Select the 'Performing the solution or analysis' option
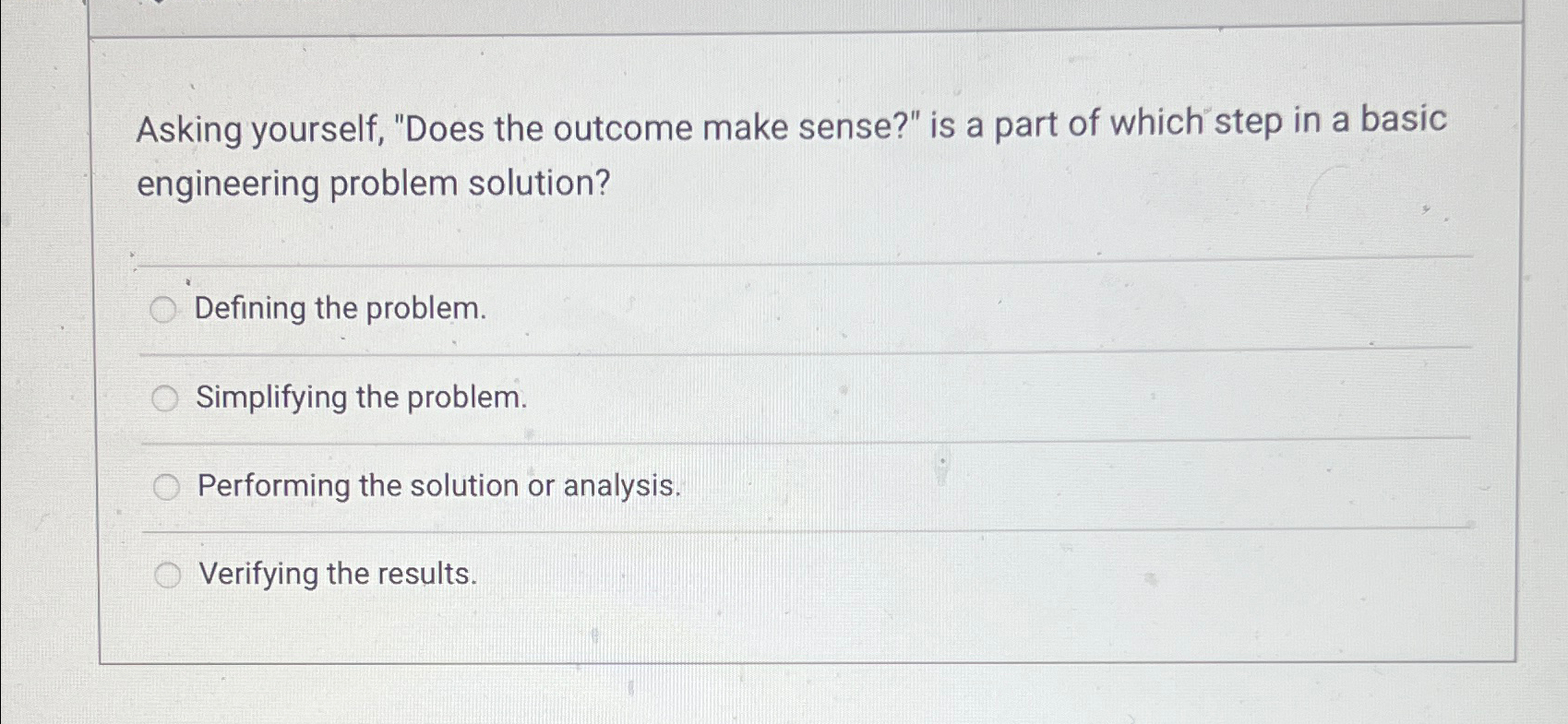The width and height of the screenshot is (1568, 724). pos(167,485)
